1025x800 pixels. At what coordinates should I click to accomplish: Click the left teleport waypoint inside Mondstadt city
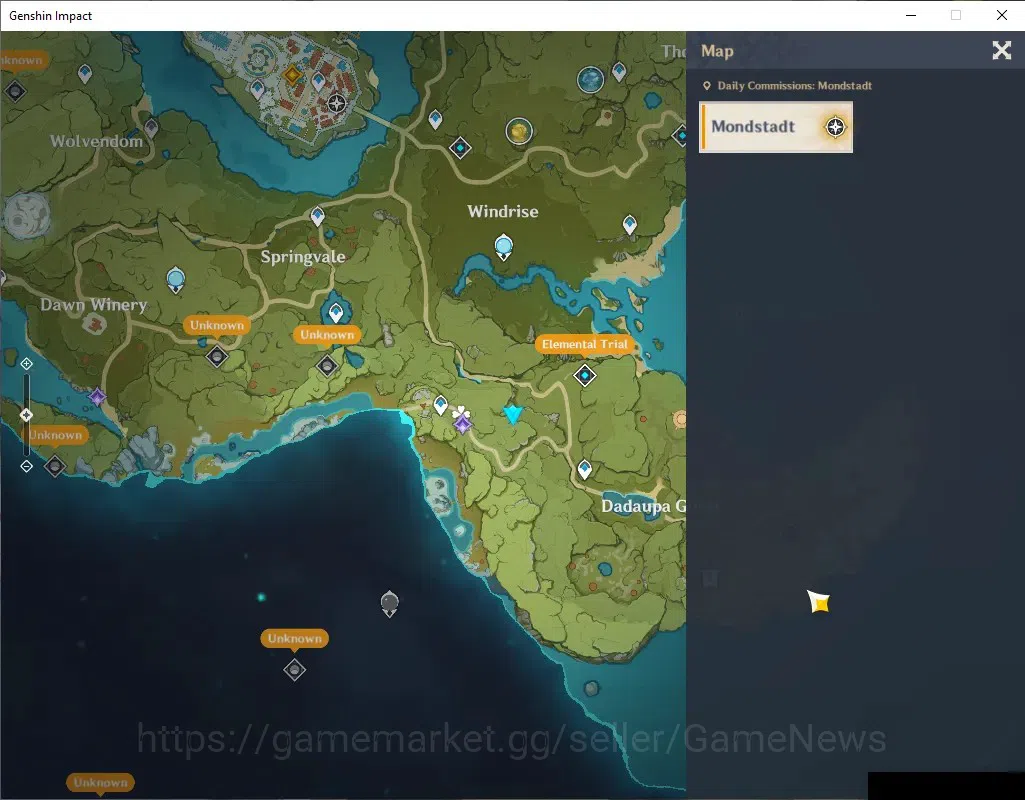[258, 89]
